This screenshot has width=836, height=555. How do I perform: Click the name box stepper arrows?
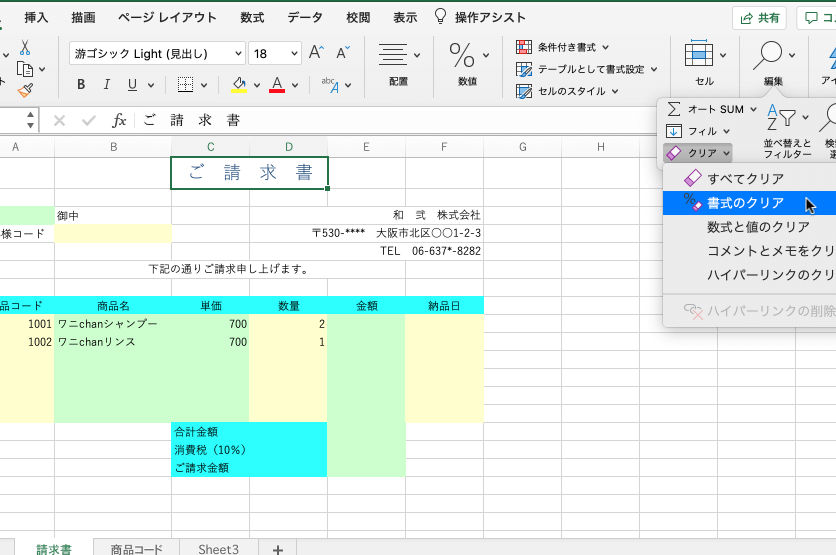30,120
